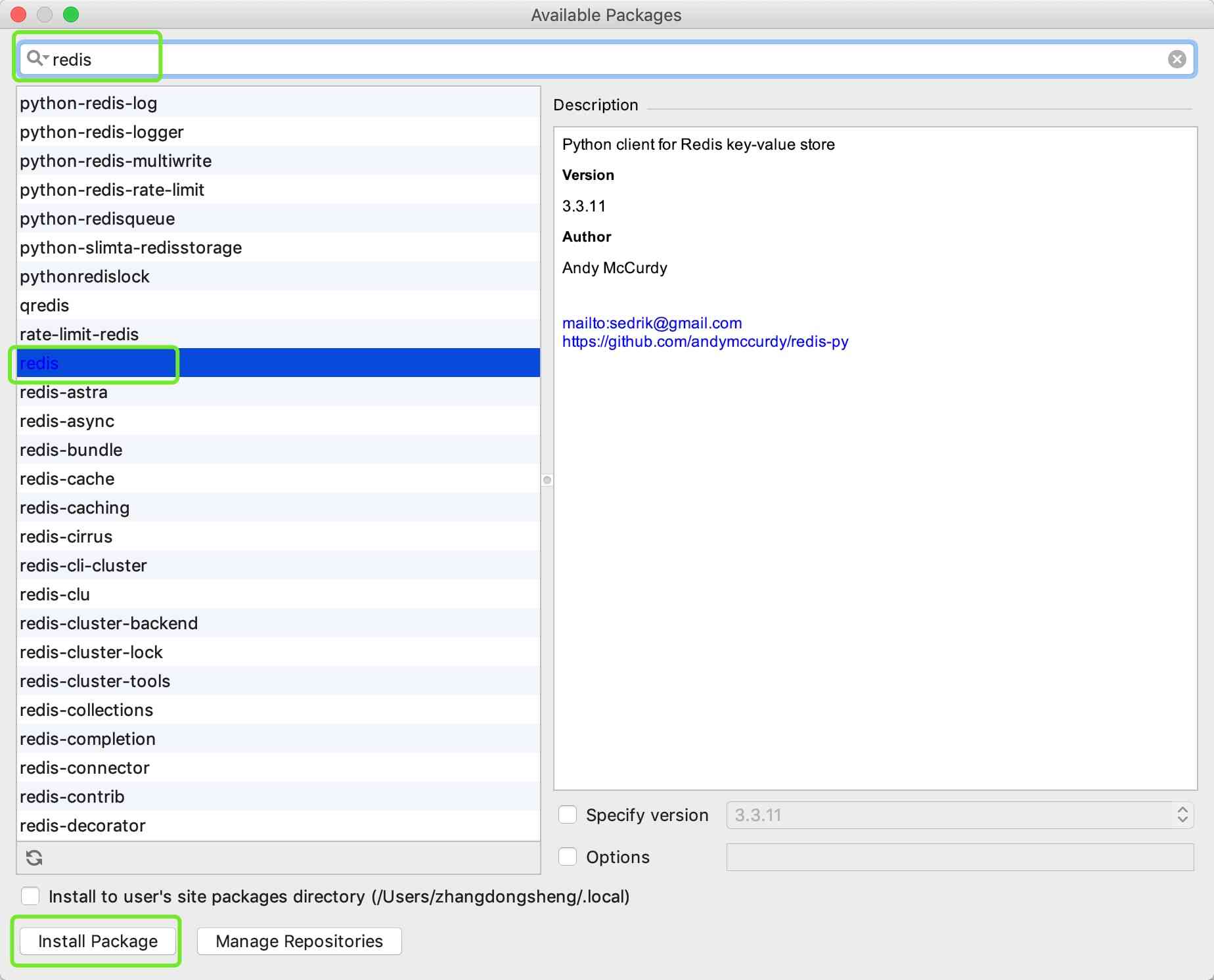Screen dimensions: 1214x980
Task: Tick the Options checkbox
Action: pyautogui.click(x=568, y=857)
